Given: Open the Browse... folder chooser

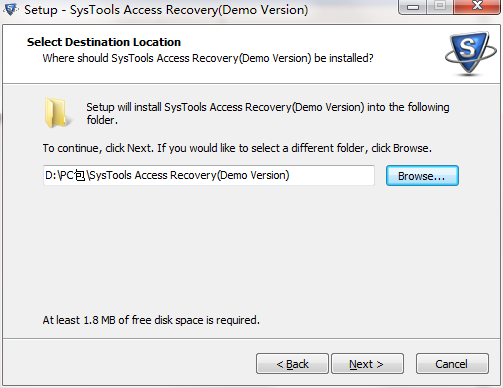Looking at the screenshot, I should [422, 176].
